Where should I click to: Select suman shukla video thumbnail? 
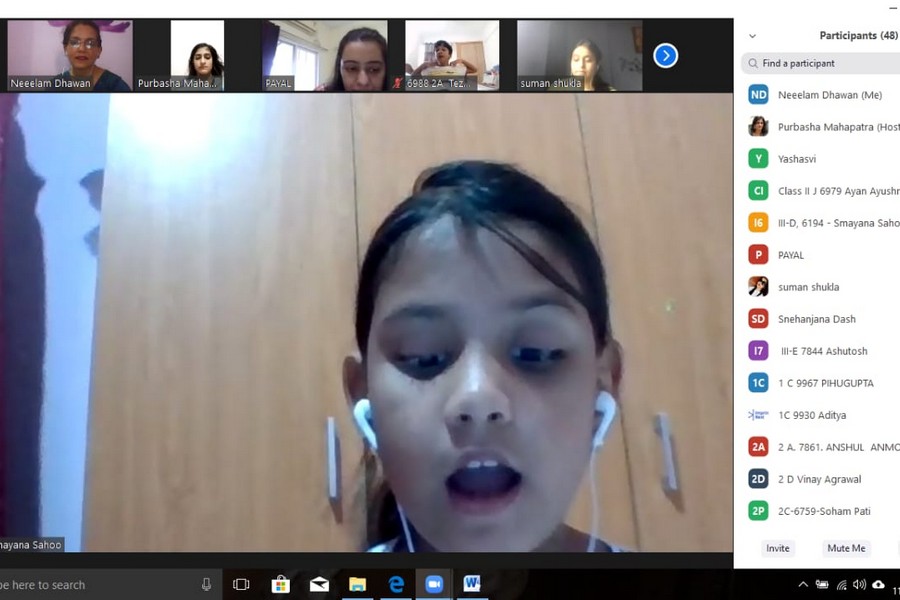tap(579, 56)
